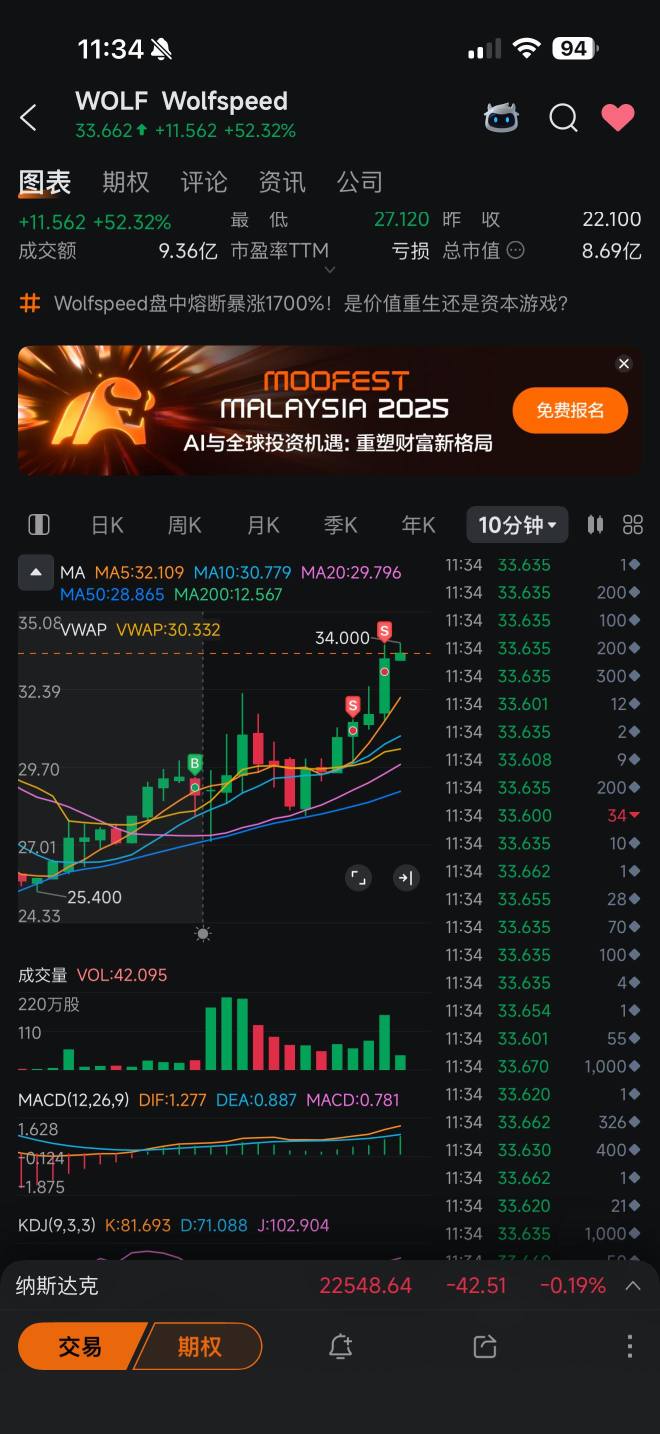The width and height of the screenshot is (660, 1434).
Task: Open the three-dot more menu
Action: tap(629, 1346)
